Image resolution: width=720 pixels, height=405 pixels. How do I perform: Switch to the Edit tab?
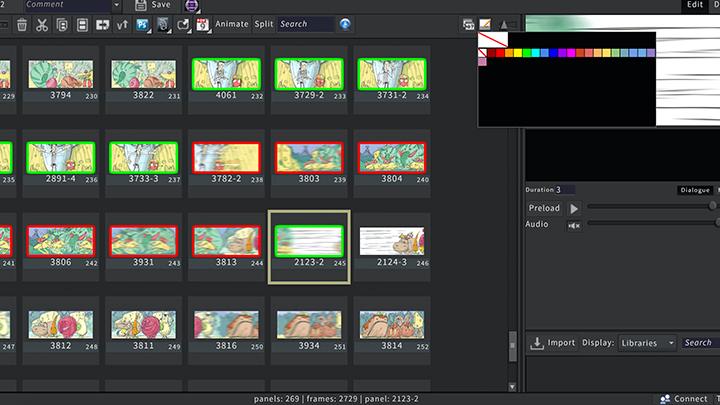pyautogui.click(x=694, y=5)
